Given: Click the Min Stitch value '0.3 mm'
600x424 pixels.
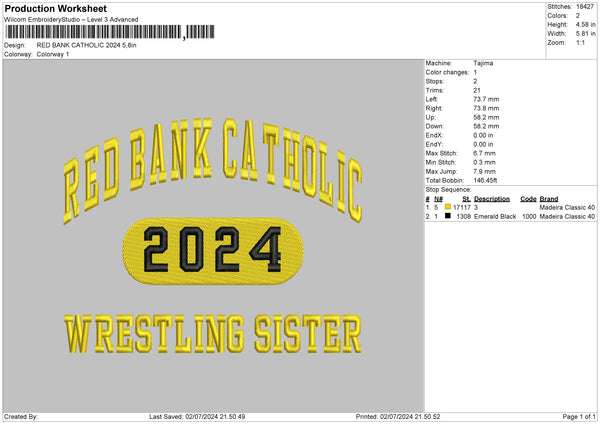Looking at the screenshot, I should (484, 163).
